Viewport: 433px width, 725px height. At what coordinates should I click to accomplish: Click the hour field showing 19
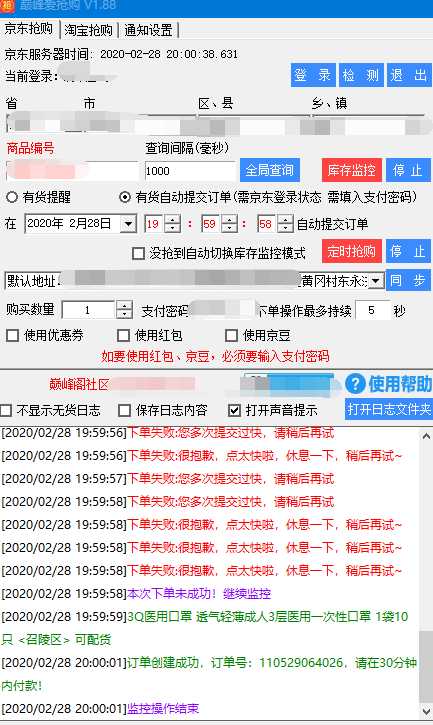click(x=155, y=224)
